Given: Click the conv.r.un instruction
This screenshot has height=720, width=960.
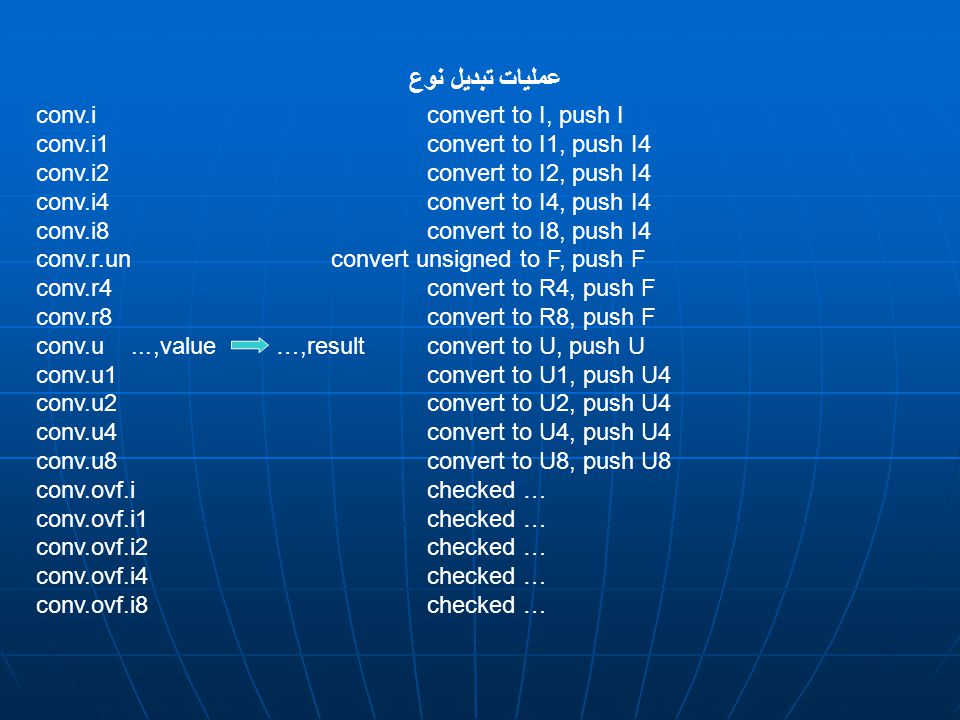Looking at the screenshot, I should (x=83, y=260).
